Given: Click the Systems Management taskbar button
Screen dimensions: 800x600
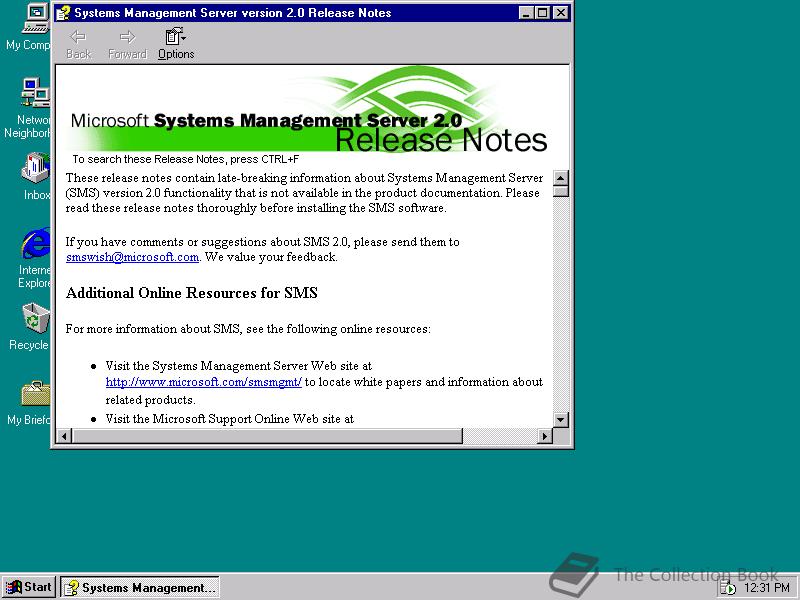Looking at the screenshot, I should coord(140,587).
